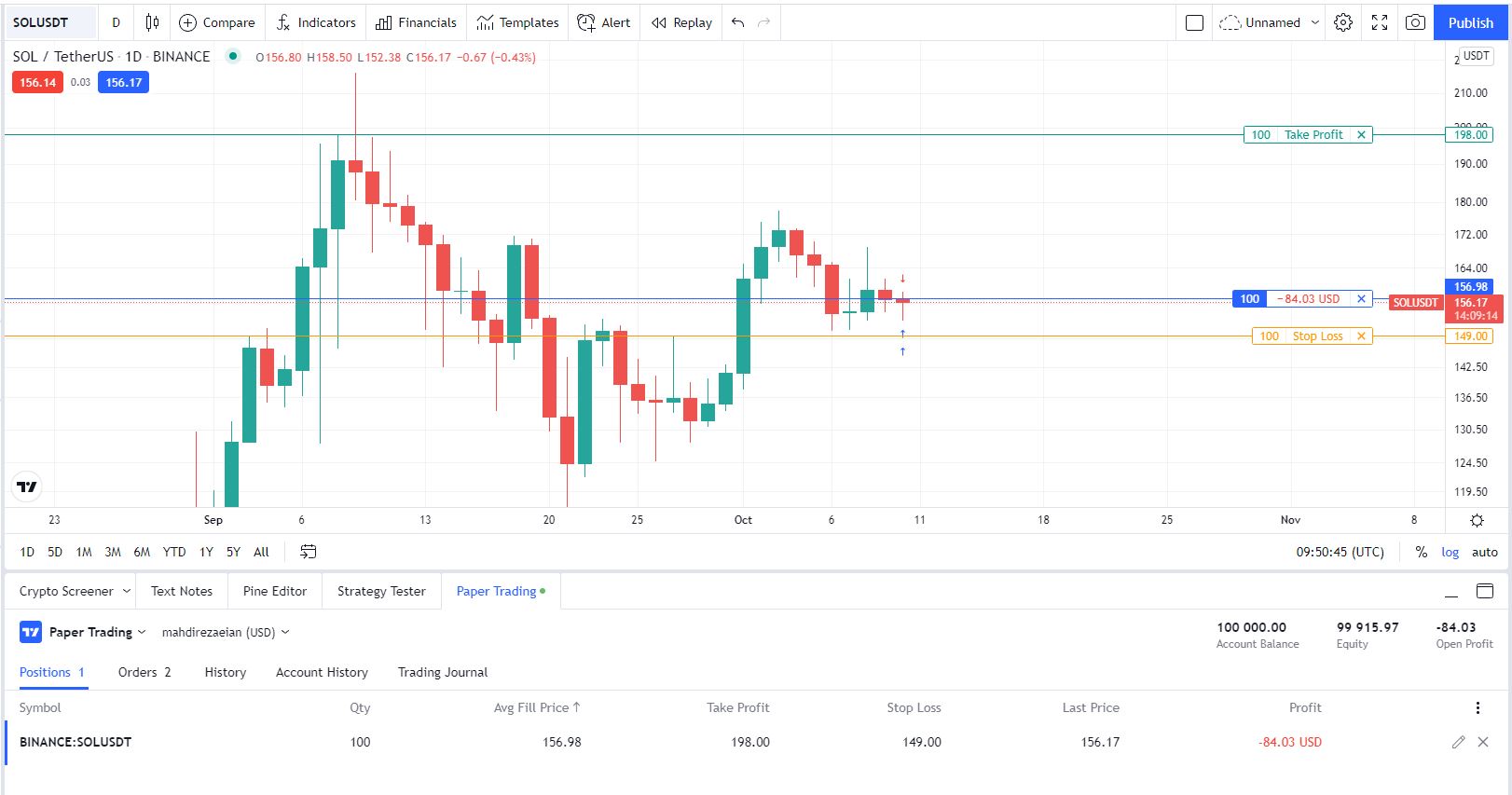1512x795 pixels.
Task: Open the chart layout selector square
Action: (x=1194, y=22)
